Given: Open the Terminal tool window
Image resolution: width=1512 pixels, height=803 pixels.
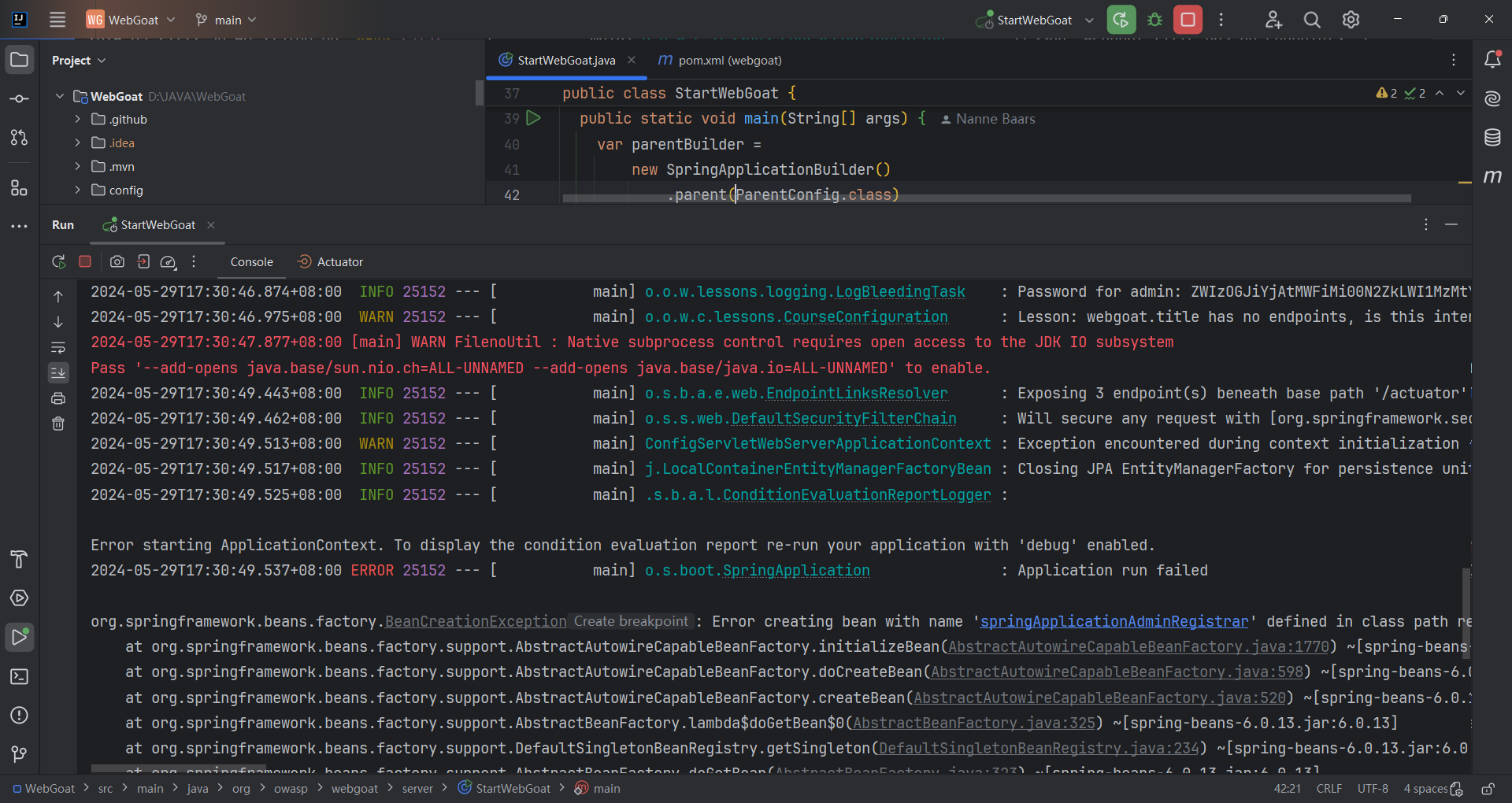Looking at the screenshot, I should 20,676.
